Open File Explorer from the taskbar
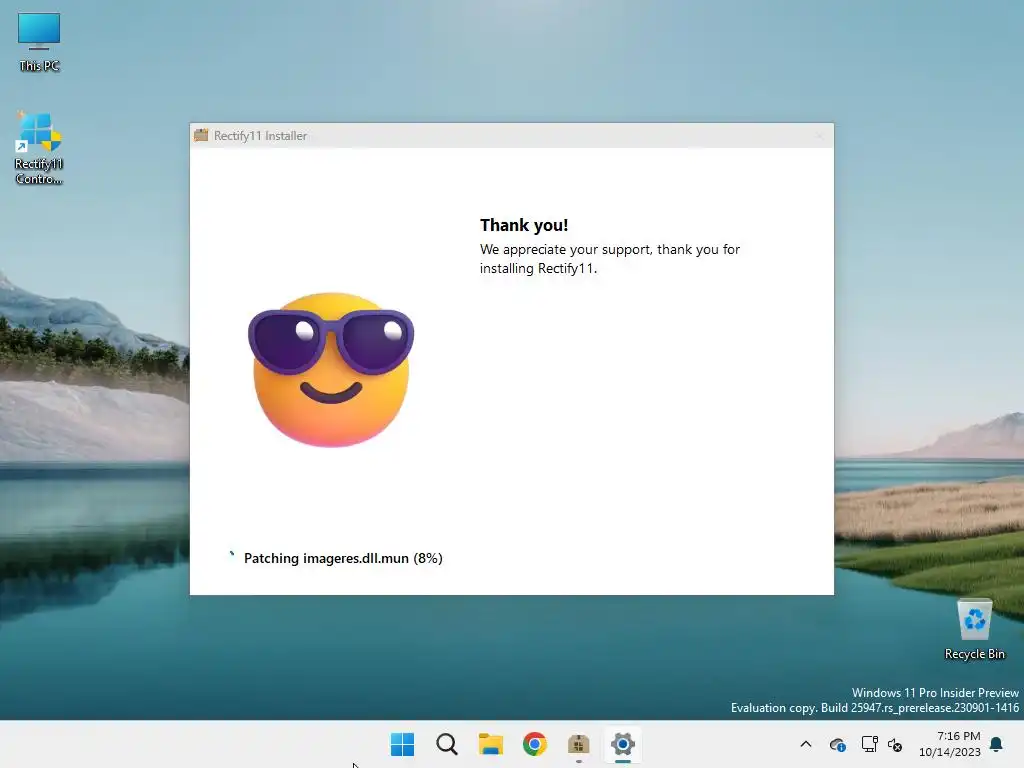The height and width of the screenshot is (768, 1024). [x=490, y=744]
